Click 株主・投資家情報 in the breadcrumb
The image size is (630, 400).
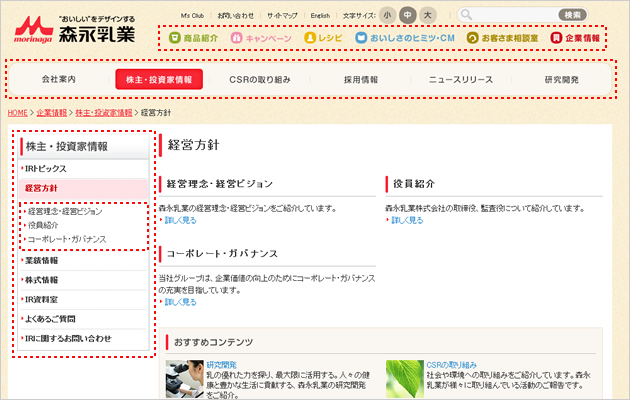104,113
